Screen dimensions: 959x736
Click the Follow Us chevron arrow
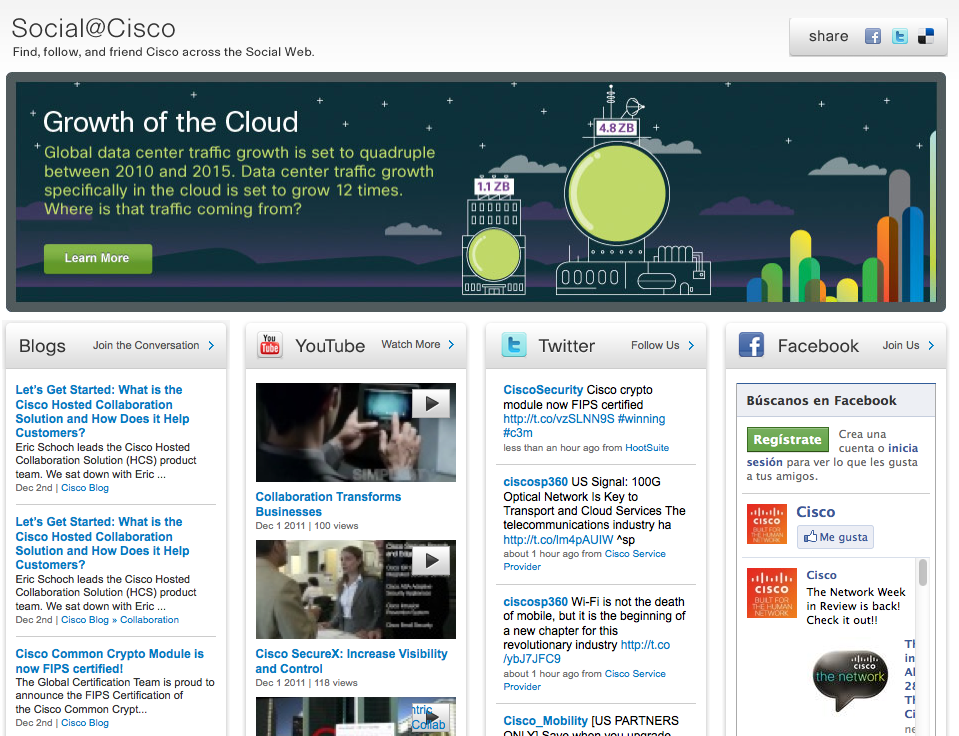pos(691,346)
